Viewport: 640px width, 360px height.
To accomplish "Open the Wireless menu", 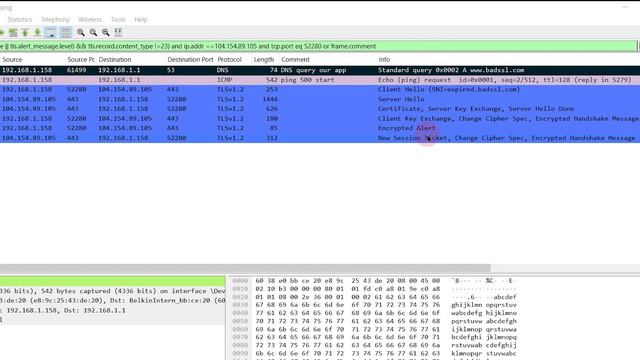I will coord(90,20).
